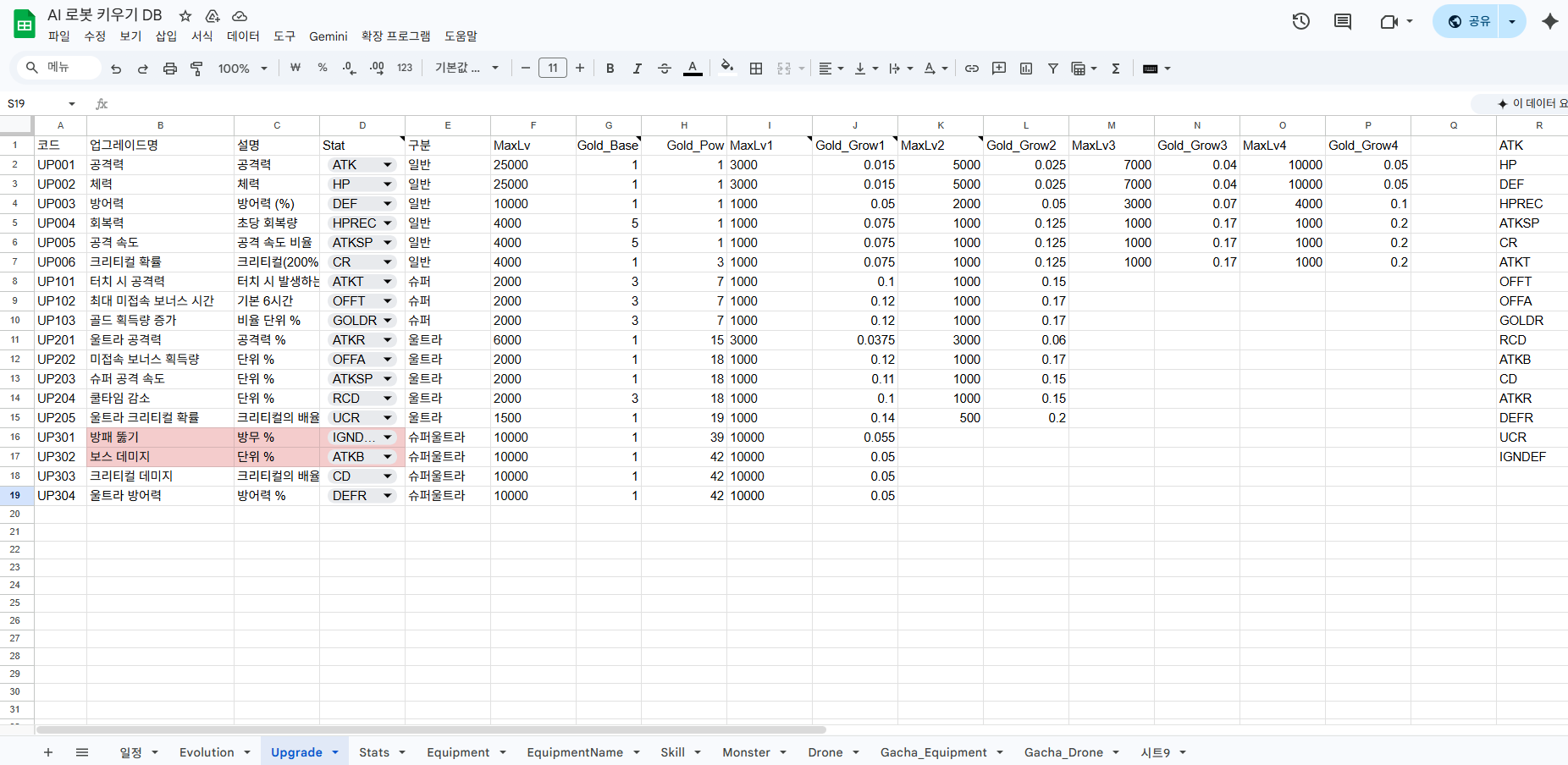Open the fill color picker
Image resolution: width=1568 pixels, height=765 pixels.
click(x=726, y=68)
